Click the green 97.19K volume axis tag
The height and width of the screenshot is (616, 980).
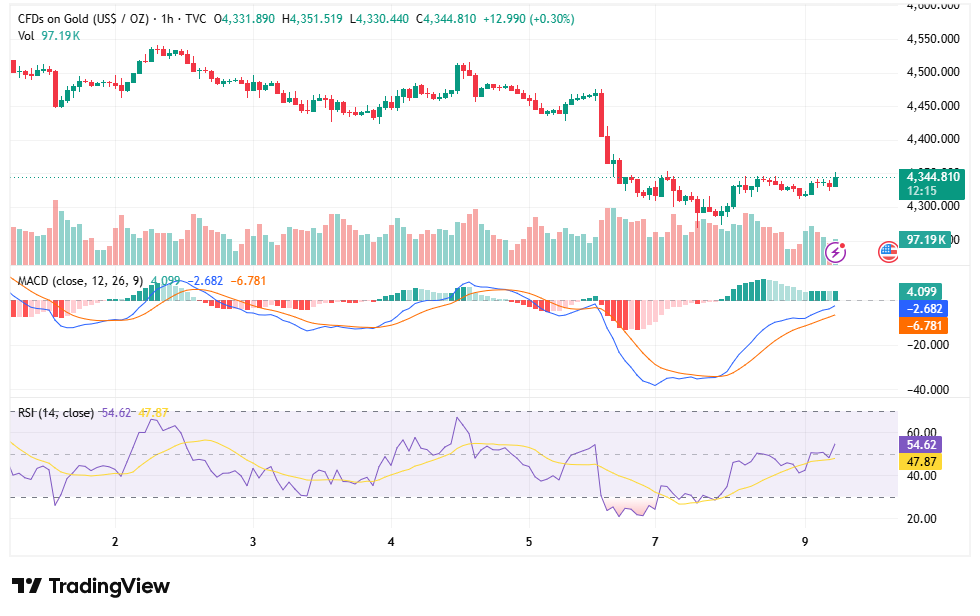tap(925, 239)
